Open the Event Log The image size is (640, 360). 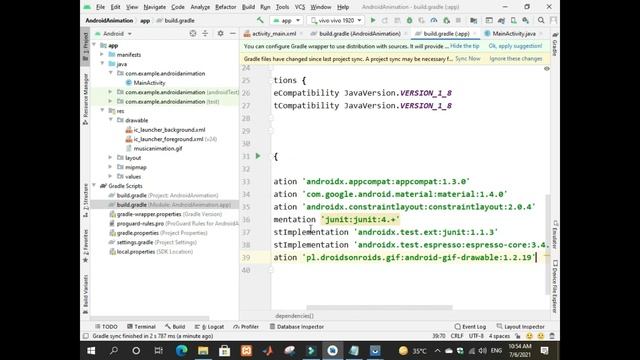(x=470, y=327)
